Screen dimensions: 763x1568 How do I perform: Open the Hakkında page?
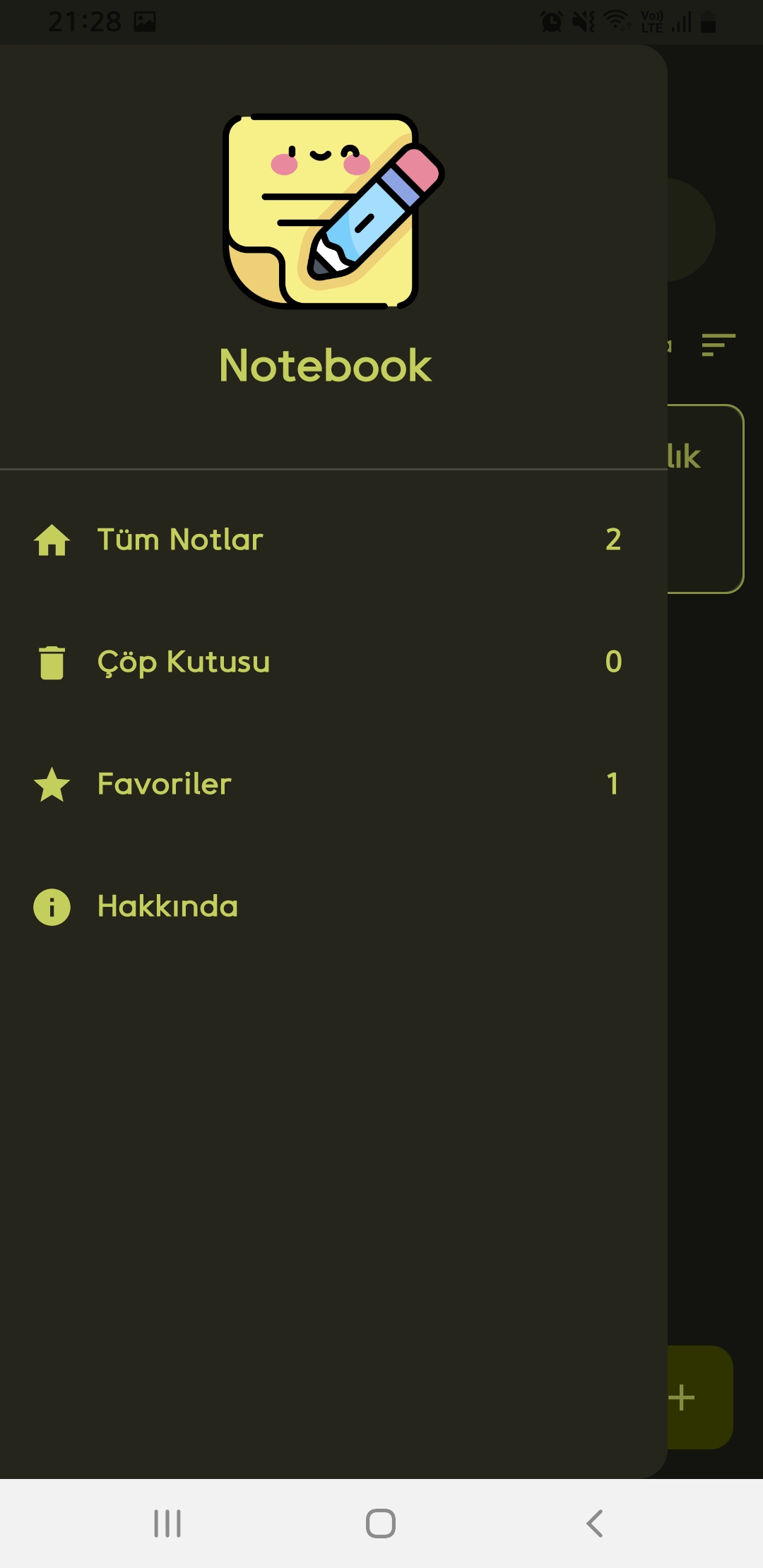coord(168,907)
